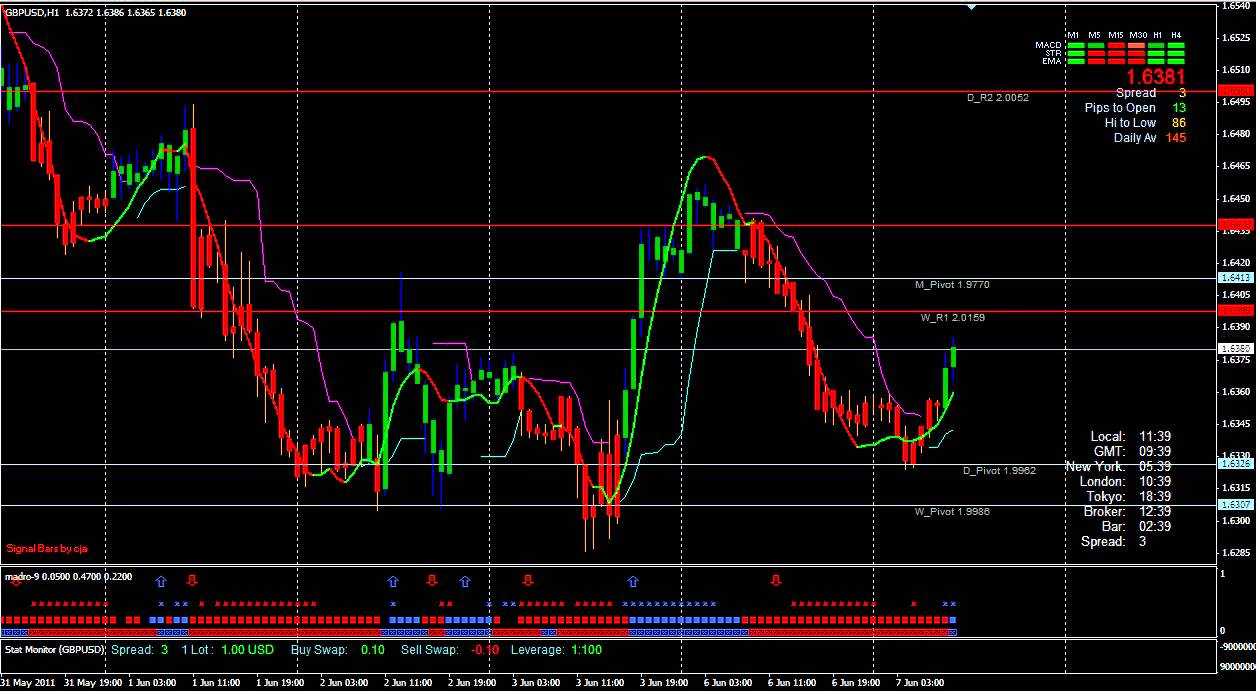The image size is (1256, 692).
Task: Click the last blue up arrow in madro-9 panel
Action: (x=633, y=580)
